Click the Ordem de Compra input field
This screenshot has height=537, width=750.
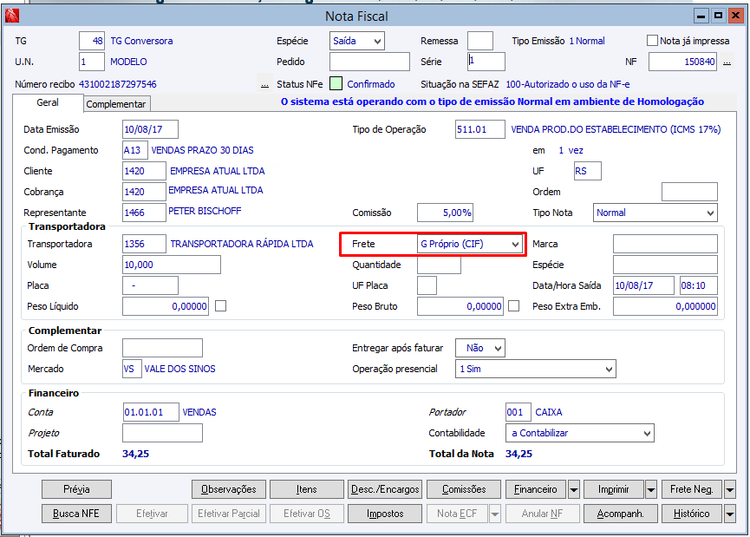(162, 348)
